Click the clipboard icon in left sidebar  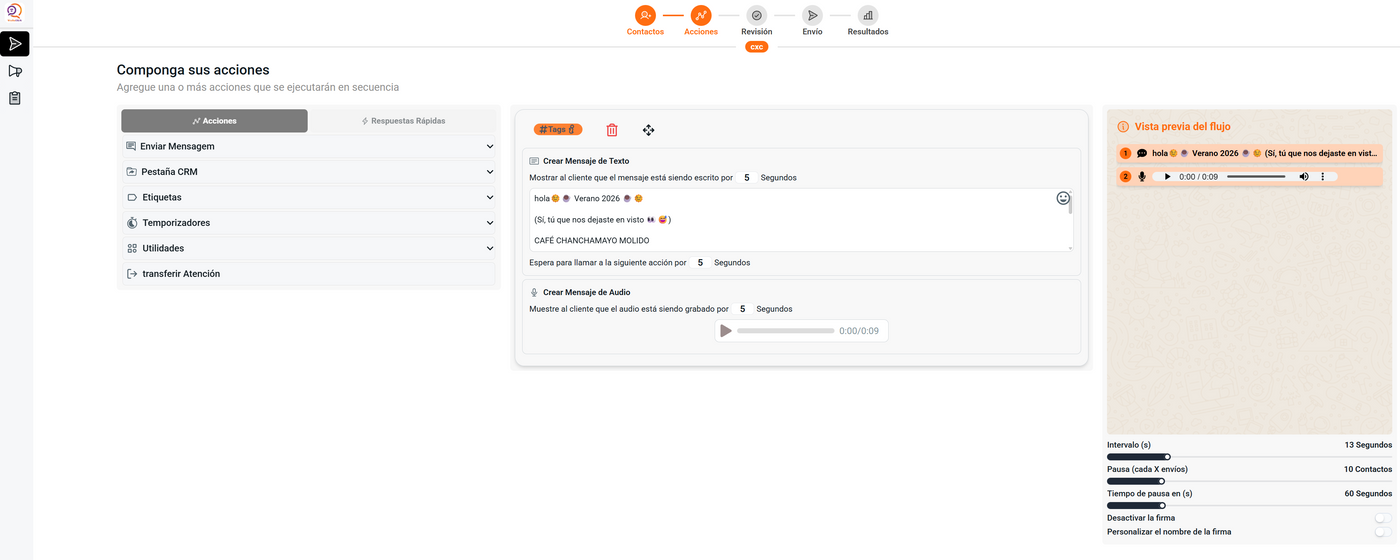15,98
